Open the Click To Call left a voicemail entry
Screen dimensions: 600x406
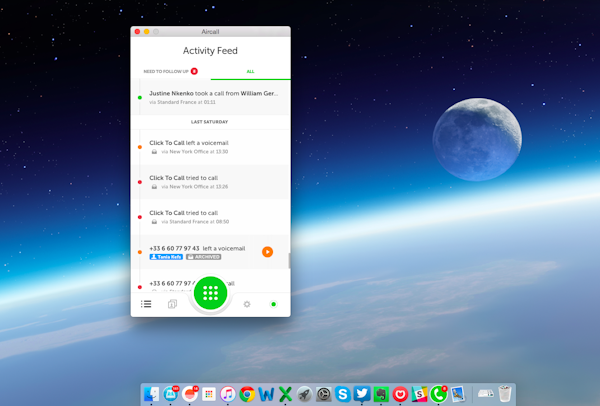[210, 147]
